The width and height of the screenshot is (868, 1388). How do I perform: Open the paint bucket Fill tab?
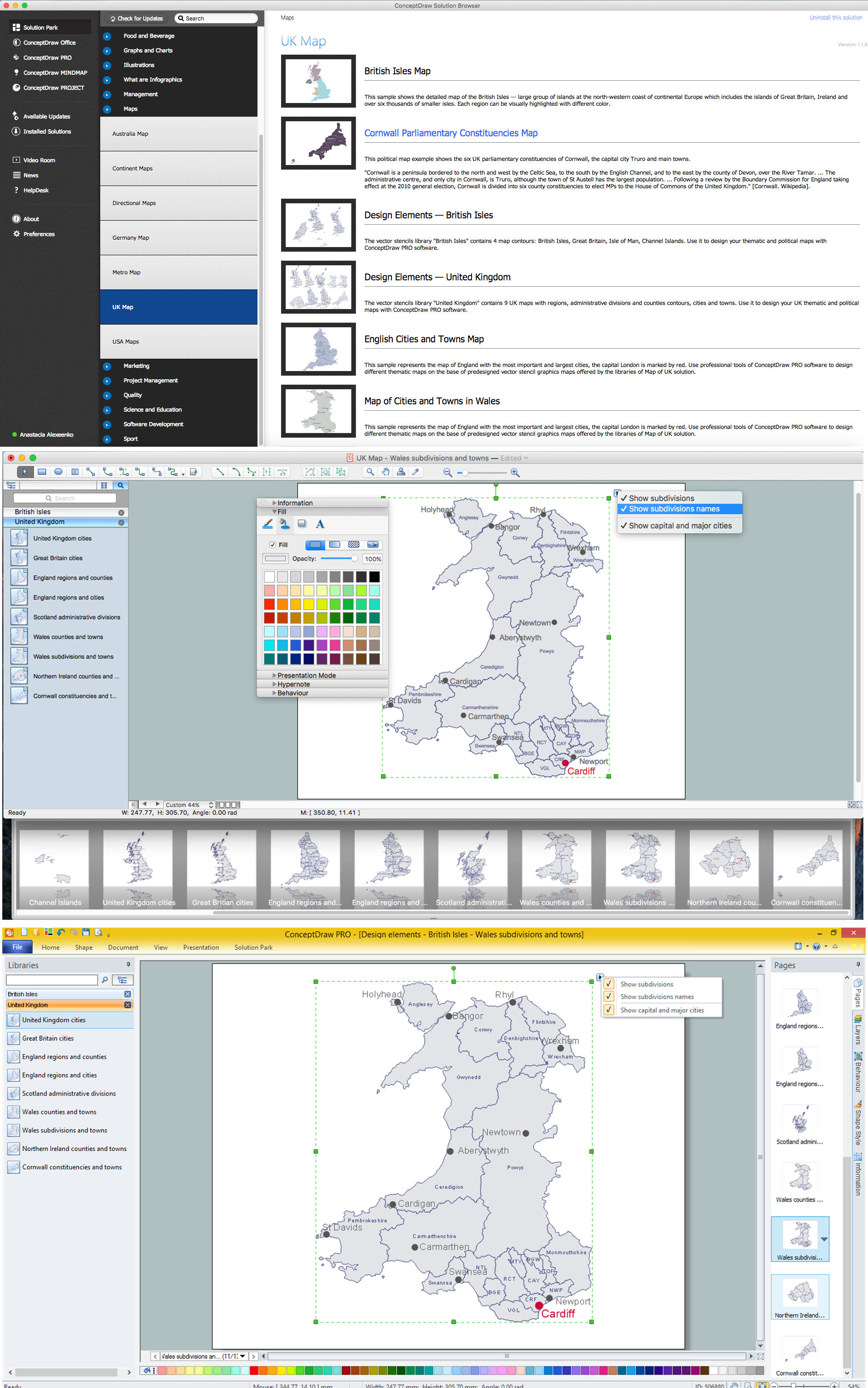pos(285,524)
